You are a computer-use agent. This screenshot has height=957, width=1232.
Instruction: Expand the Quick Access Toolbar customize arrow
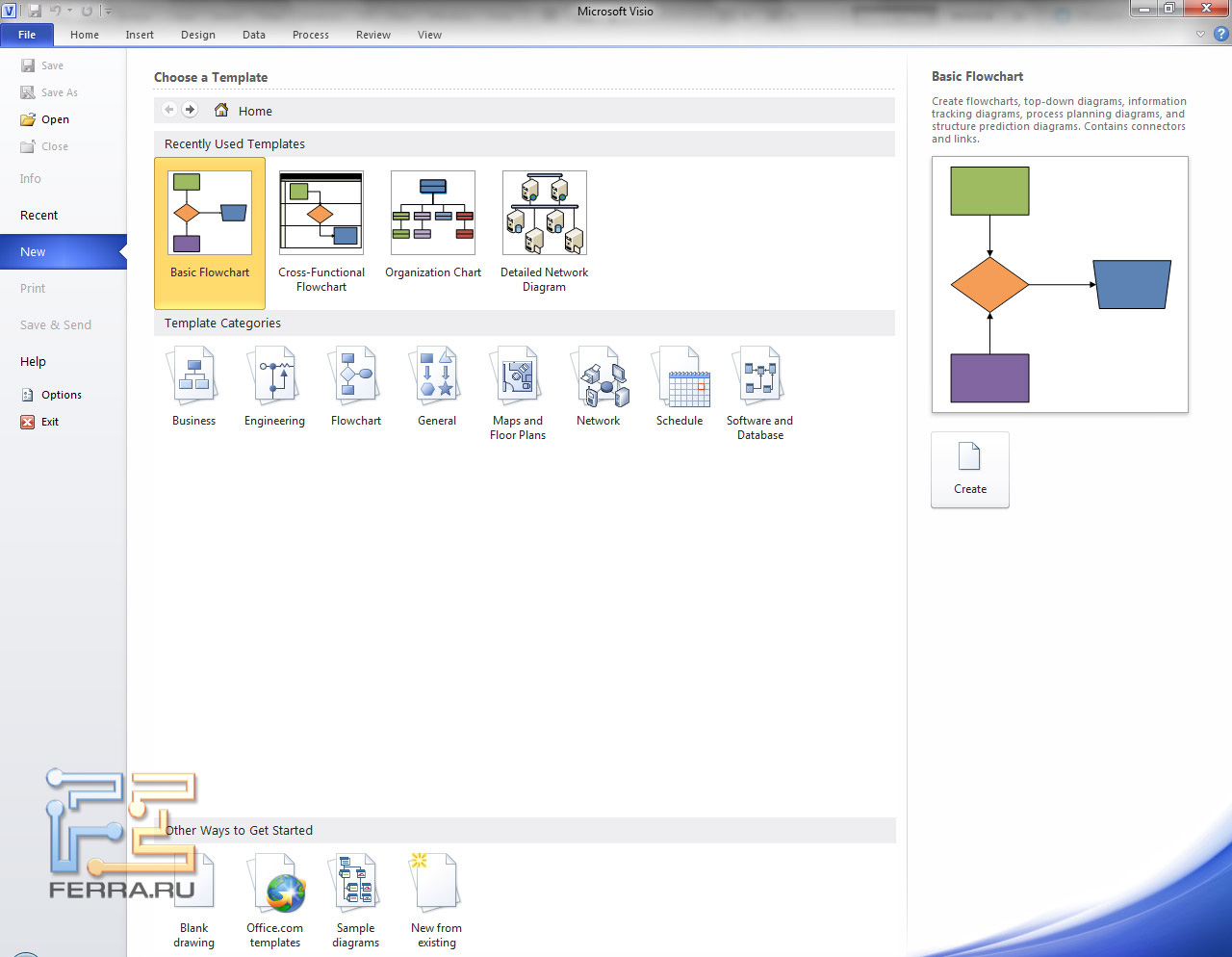[x=108, y=12]
